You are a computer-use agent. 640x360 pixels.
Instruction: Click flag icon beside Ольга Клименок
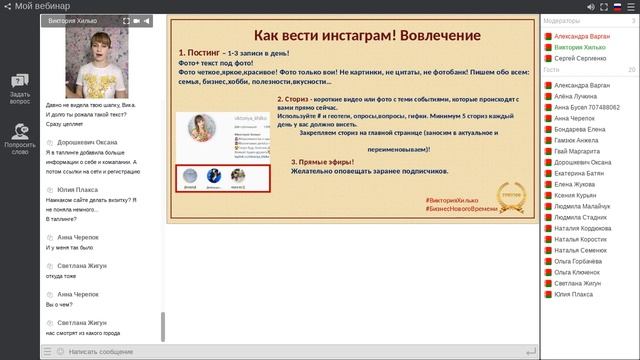click(548, 273)
